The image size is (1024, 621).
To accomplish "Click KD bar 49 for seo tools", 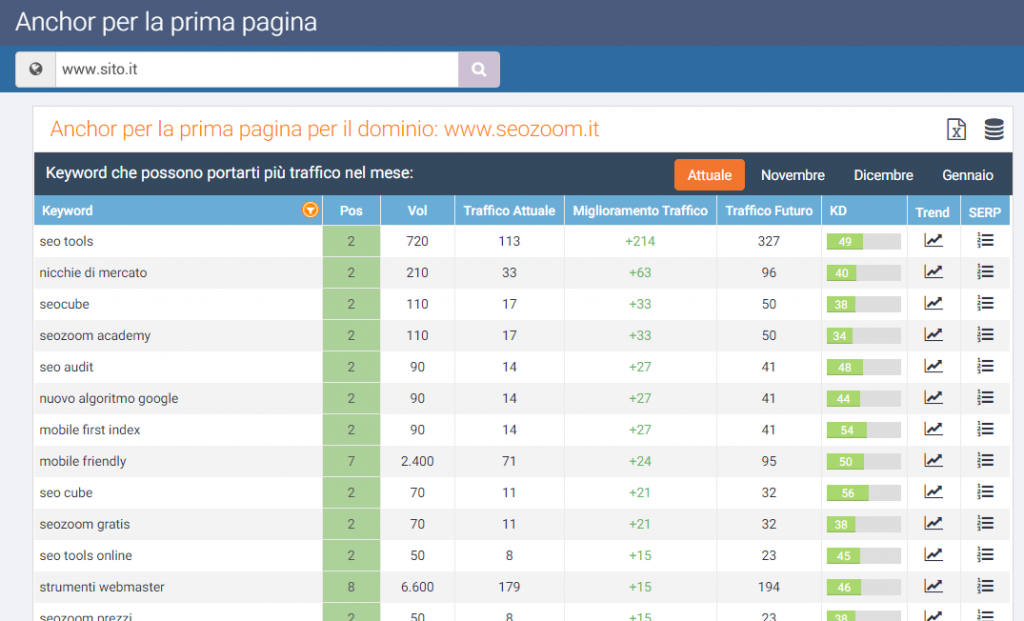I will [x=863, y=241].
